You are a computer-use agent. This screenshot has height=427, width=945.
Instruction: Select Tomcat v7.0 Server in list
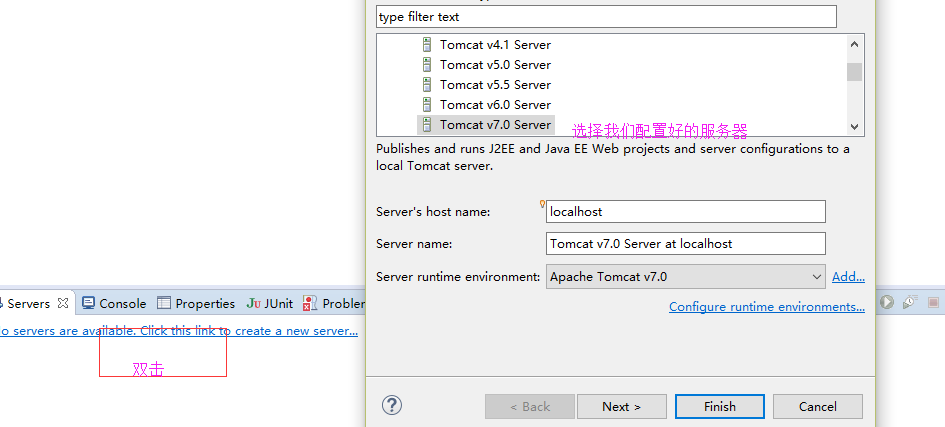click(486, 125)
